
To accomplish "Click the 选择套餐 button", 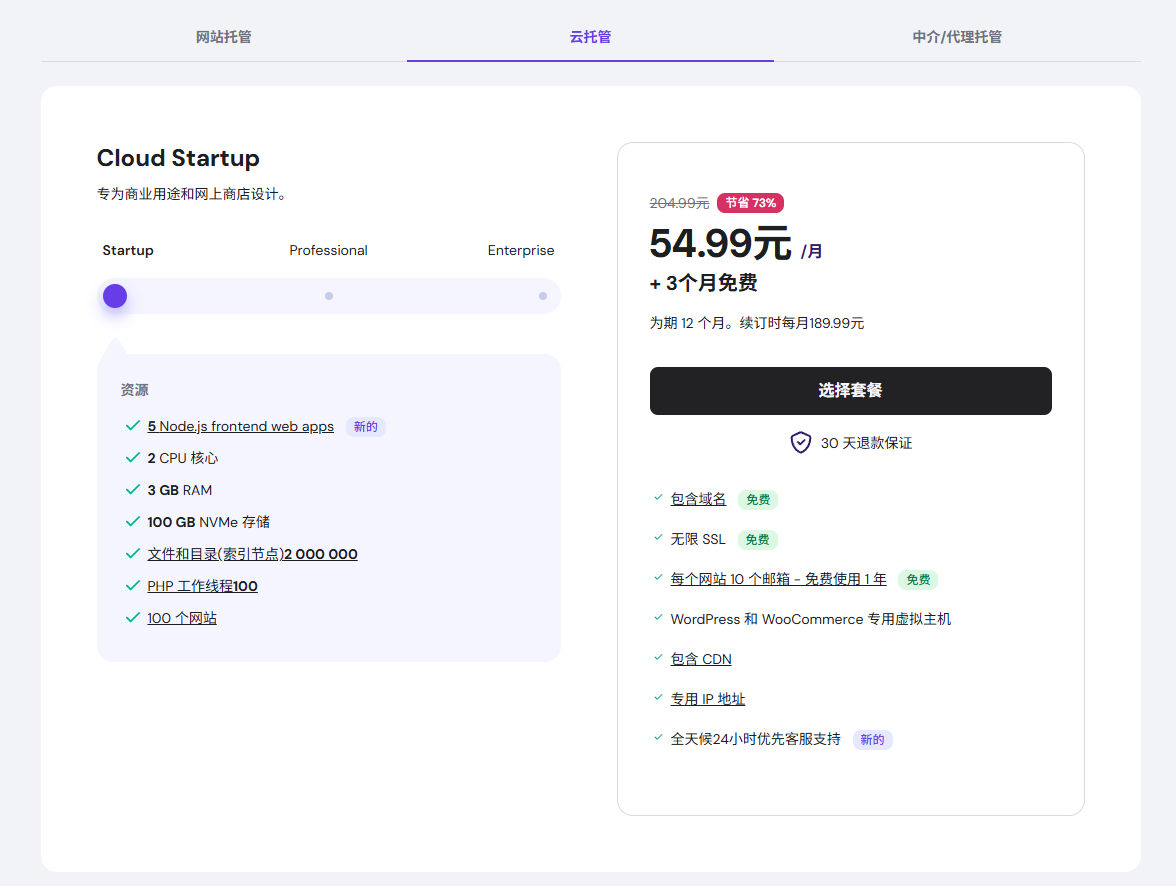I will (850, 390).
